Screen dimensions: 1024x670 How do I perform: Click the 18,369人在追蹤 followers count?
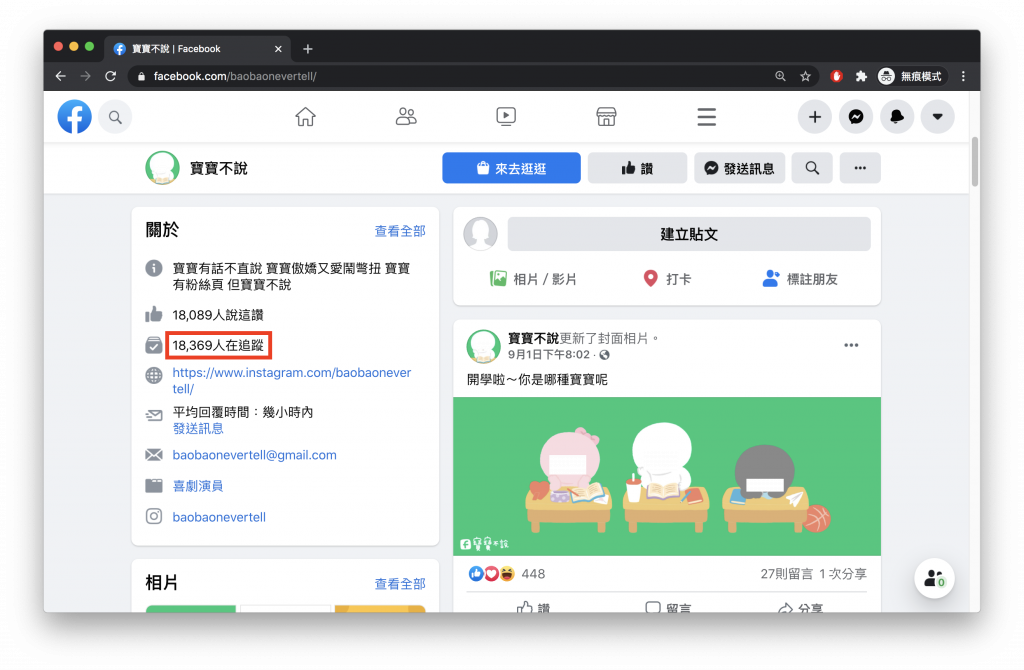click(x=217, y=345)
